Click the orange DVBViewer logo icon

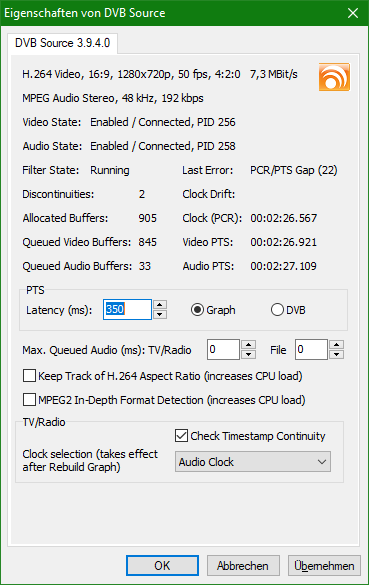[334, 77]
